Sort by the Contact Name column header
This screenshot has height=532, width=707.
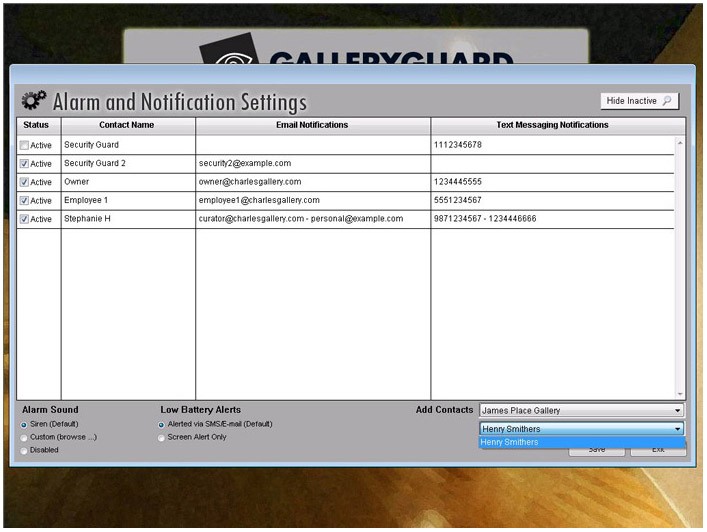coord(127,125)
